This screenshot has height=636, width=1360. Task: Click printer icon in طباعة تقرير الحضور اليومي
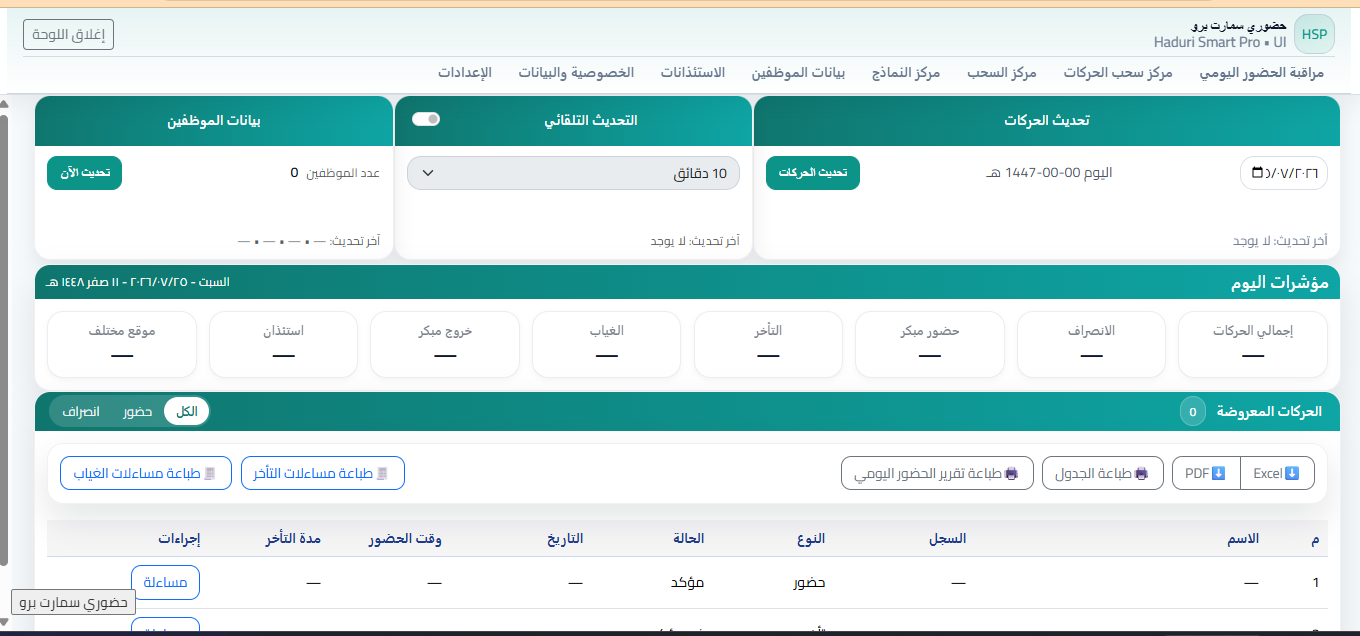[x=1011, y=473]
